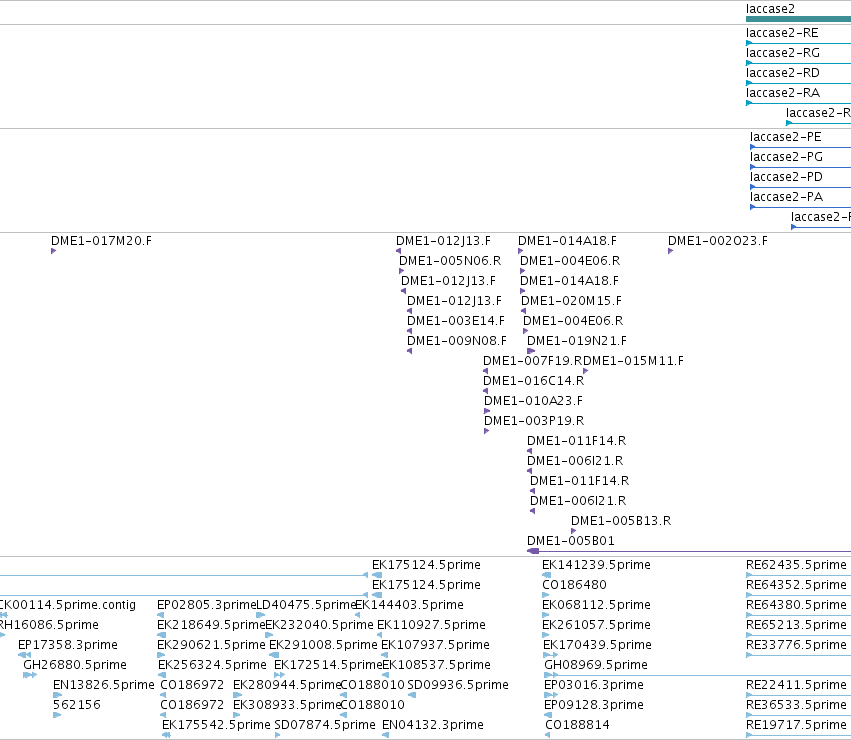Click the RE19717.5prime EST label

click(796, 726)
